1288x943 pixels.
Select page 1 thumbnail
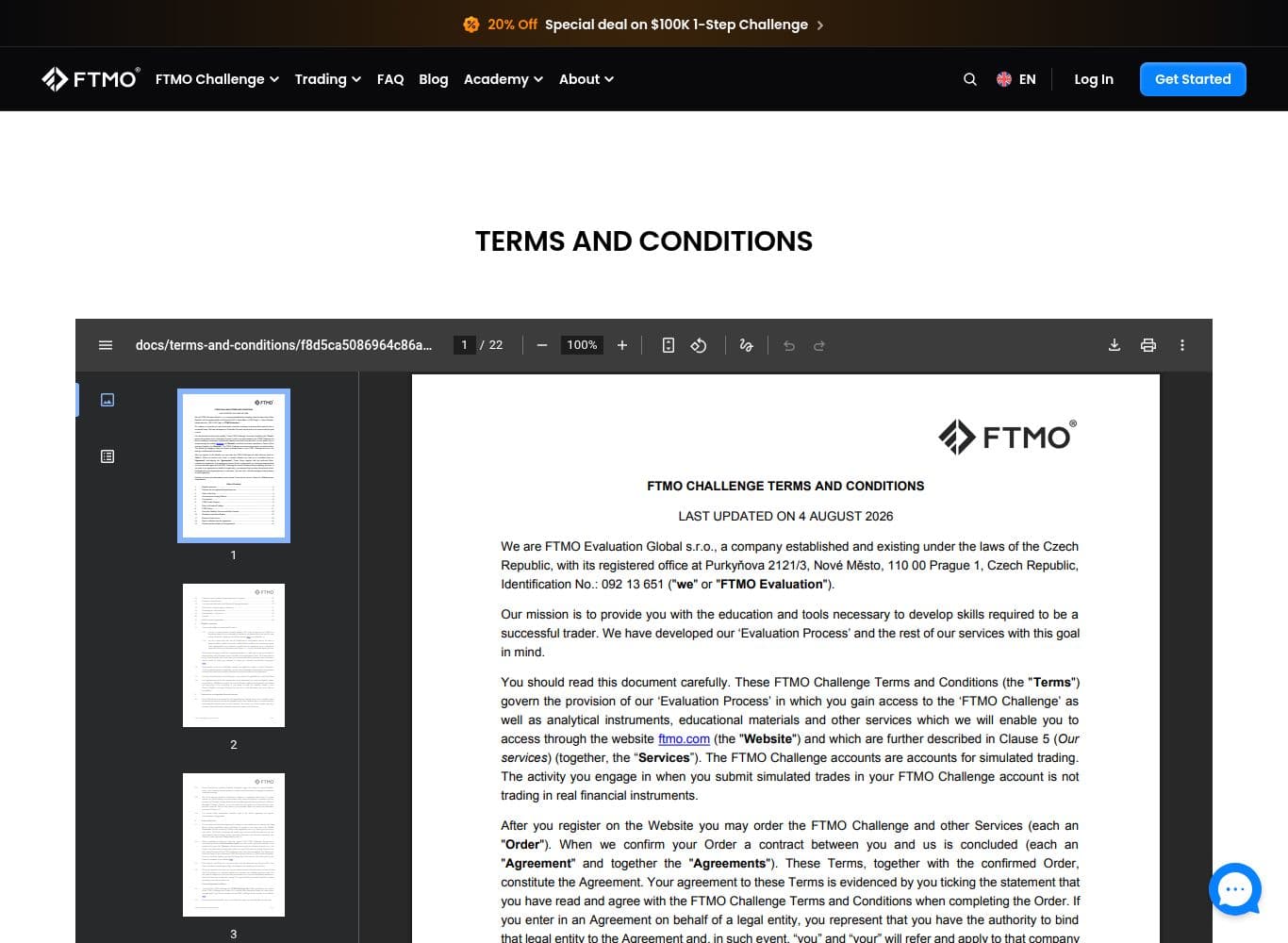[234, 466]
